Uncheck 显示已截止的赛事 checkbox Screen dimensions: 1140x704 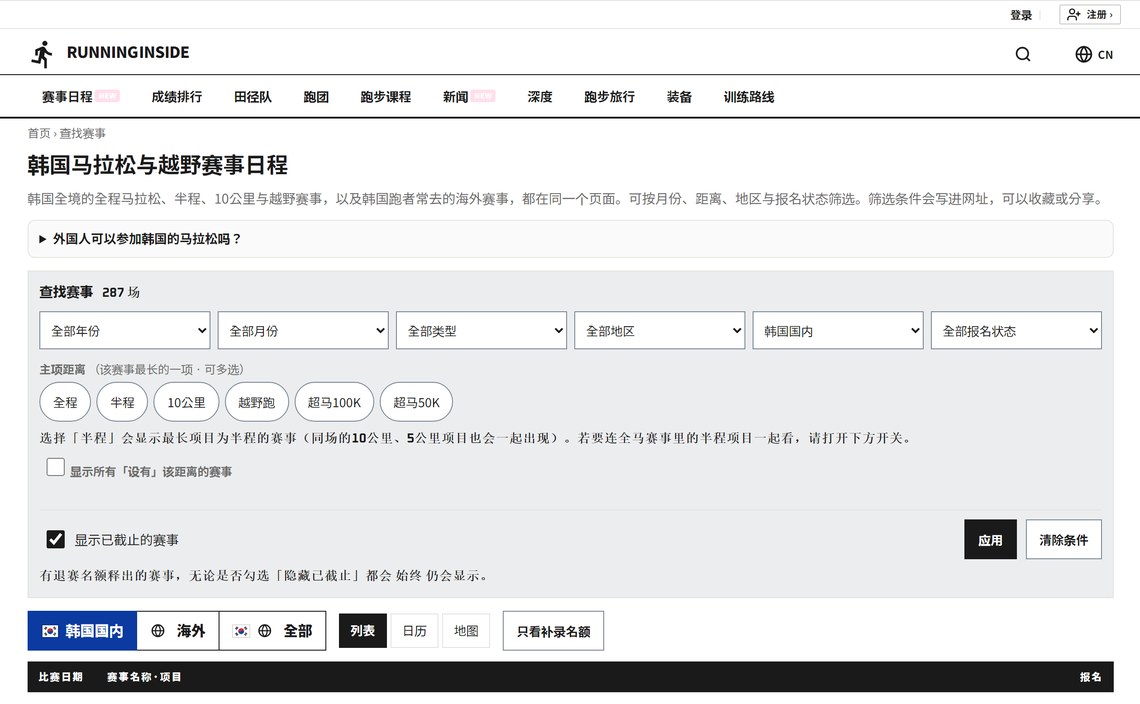(x=55, y=539)
